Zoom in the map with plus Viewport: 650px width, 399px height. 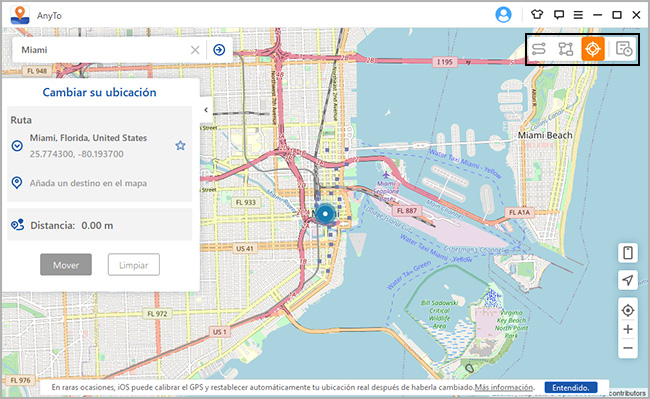628,329
